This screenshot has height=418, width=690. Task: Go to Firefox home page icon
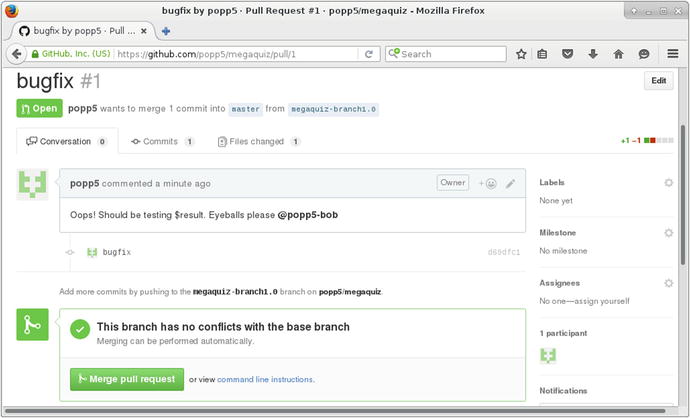(x=618, y=54)
